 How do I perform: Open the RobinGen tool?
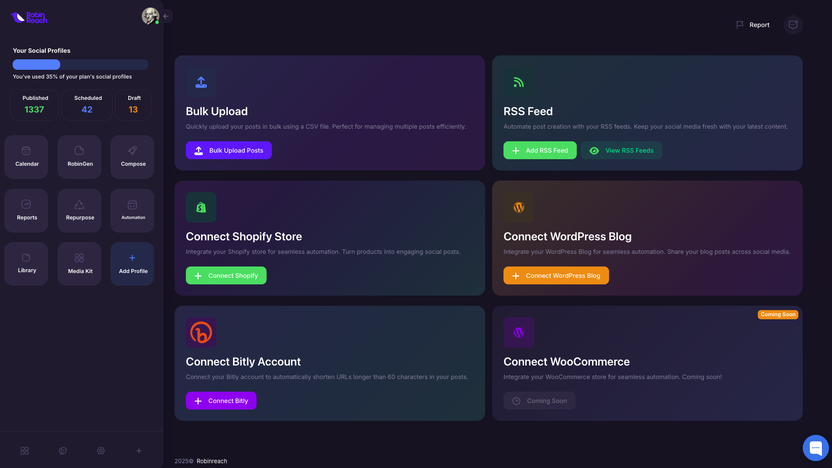click(79, 156)
